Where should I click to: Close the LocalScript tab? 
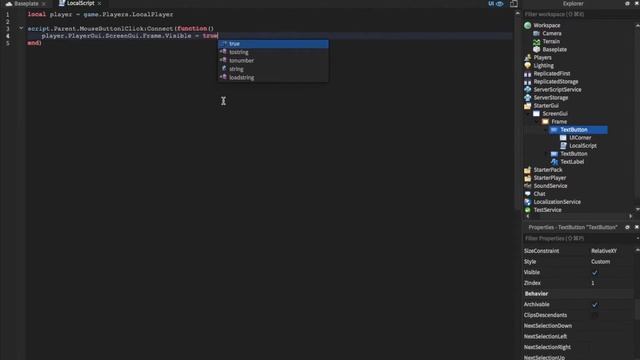(99, 4)
